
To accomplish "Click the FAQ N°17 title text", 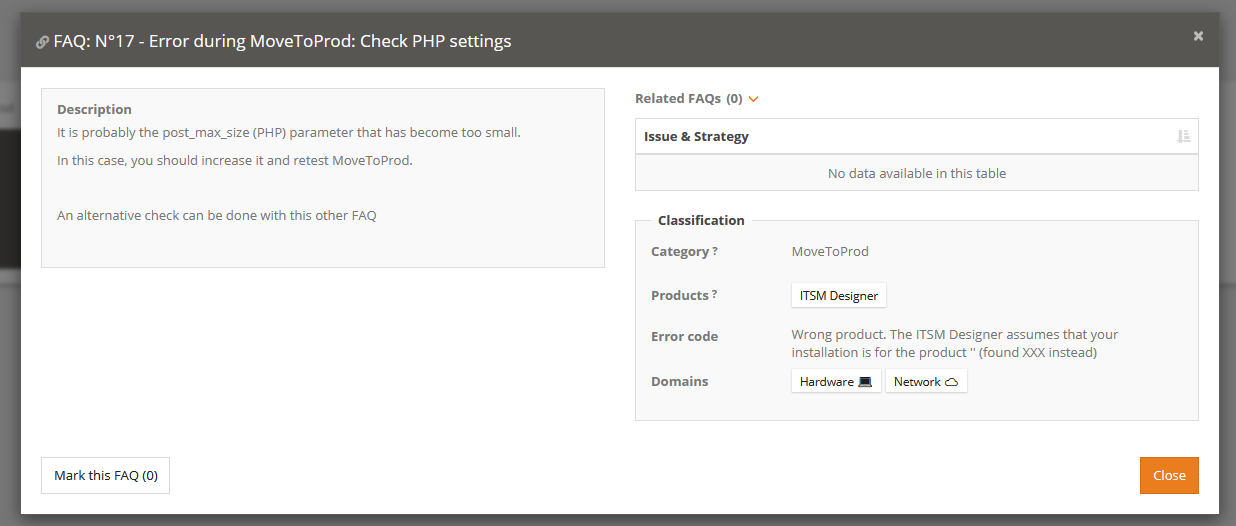I will [282, 42].
